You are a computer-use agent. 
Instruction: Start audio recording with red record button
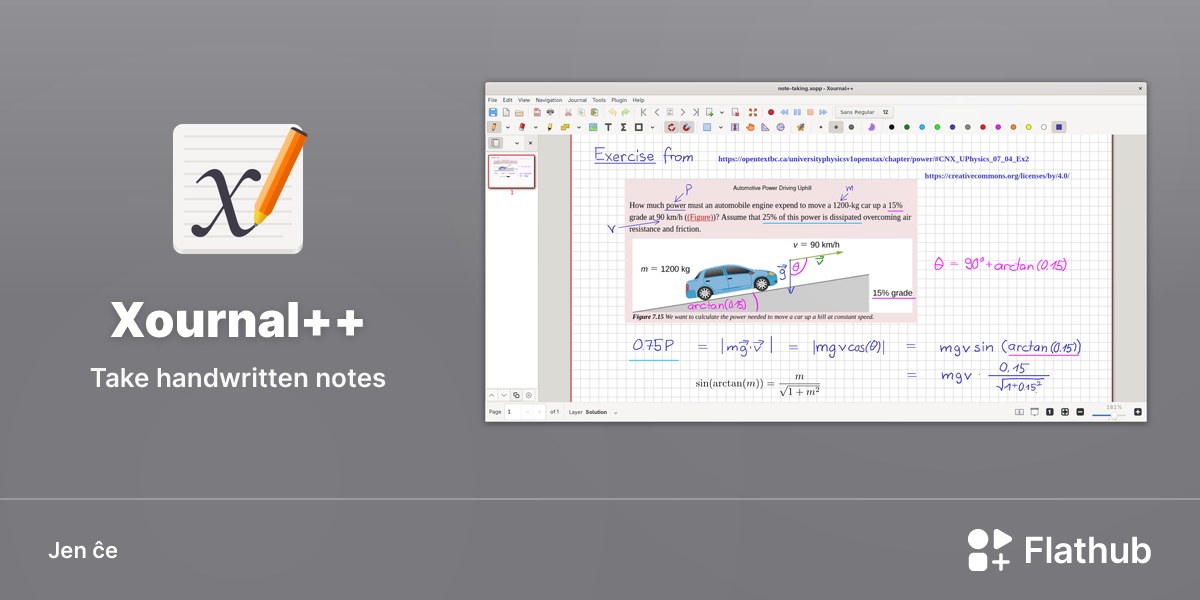(x=771, y=112)
